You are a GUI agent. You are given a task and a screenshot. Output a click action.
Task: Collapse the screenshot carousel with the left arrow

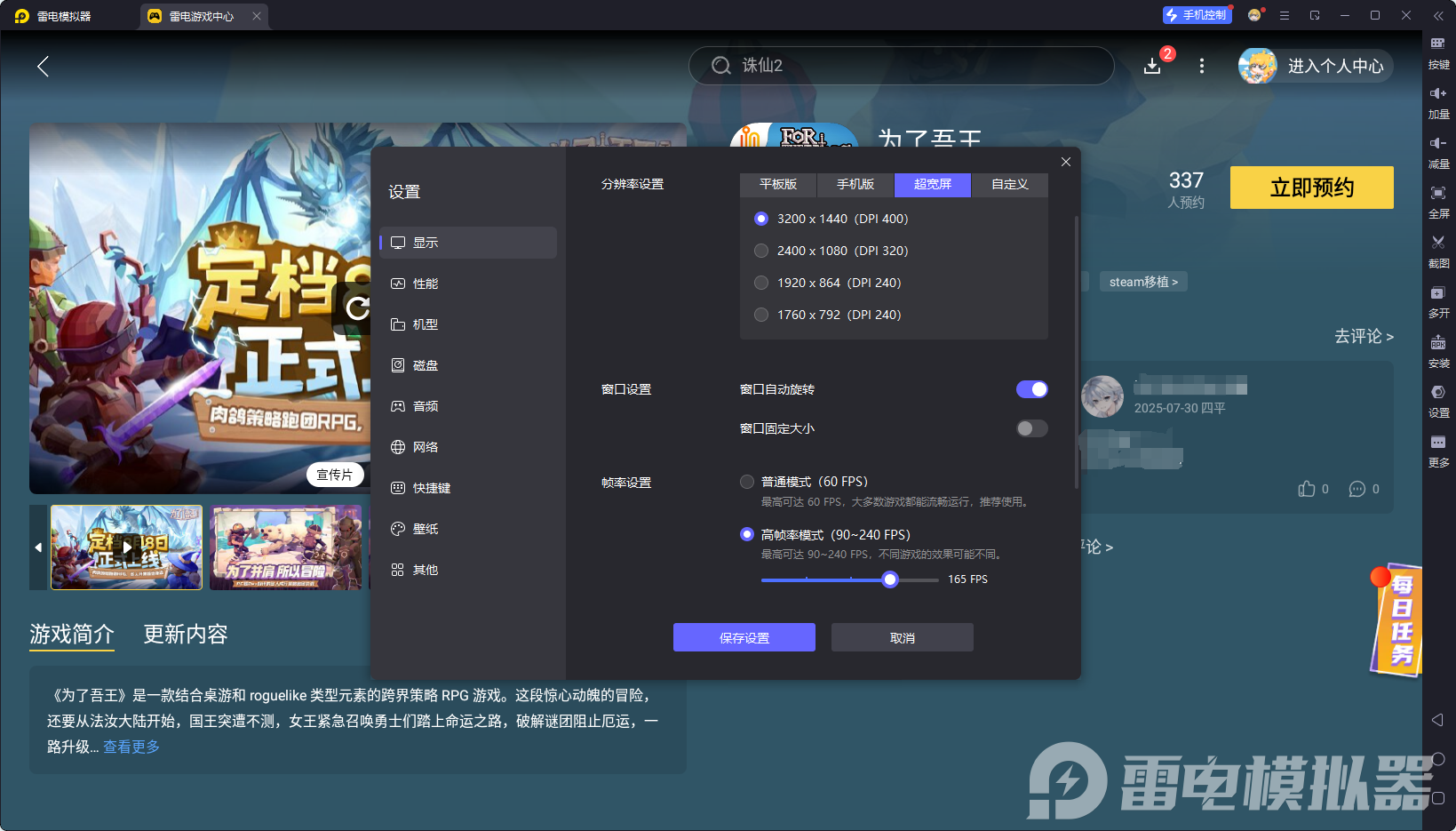coord(37,547)
